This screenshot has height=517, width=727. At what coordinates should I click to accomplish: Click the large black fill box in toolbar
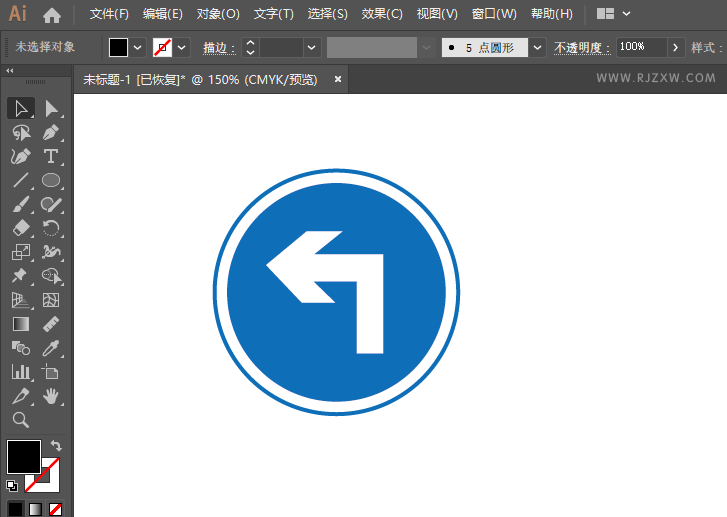(x=24, y=457)
